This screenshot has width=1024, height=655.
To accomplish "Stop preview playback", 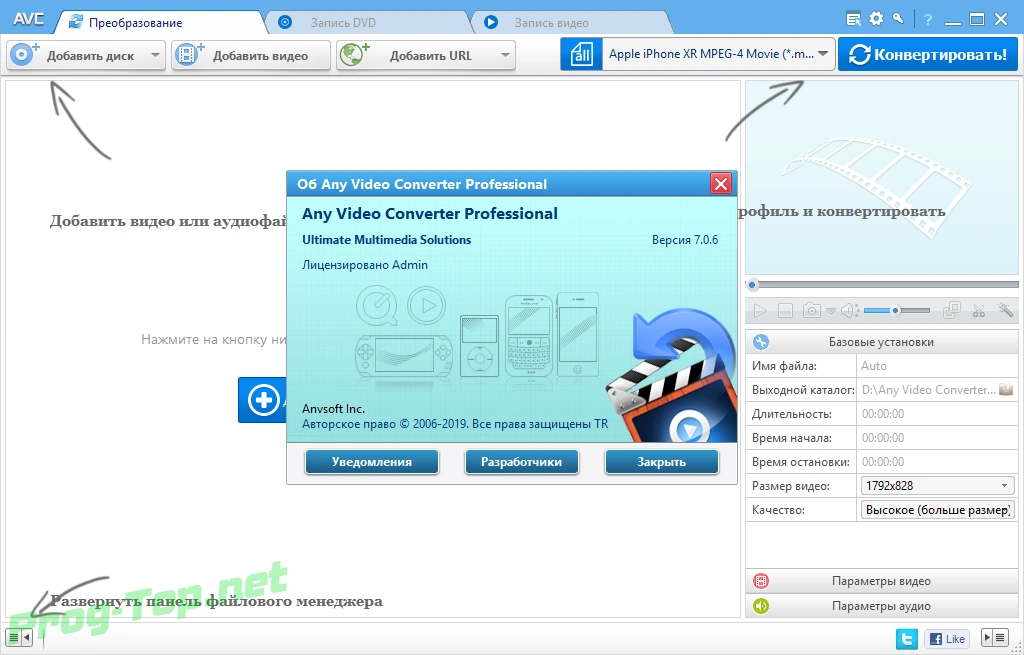I will tap(785, 311).
